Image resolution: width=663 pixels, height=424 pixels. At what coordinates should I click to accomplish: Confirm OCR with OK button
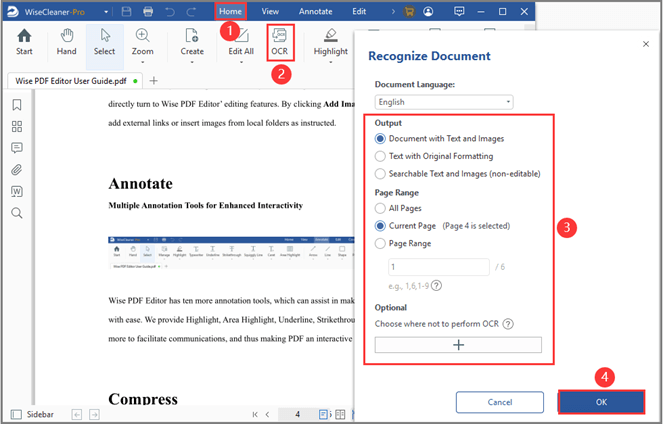[x=601, y=402]
